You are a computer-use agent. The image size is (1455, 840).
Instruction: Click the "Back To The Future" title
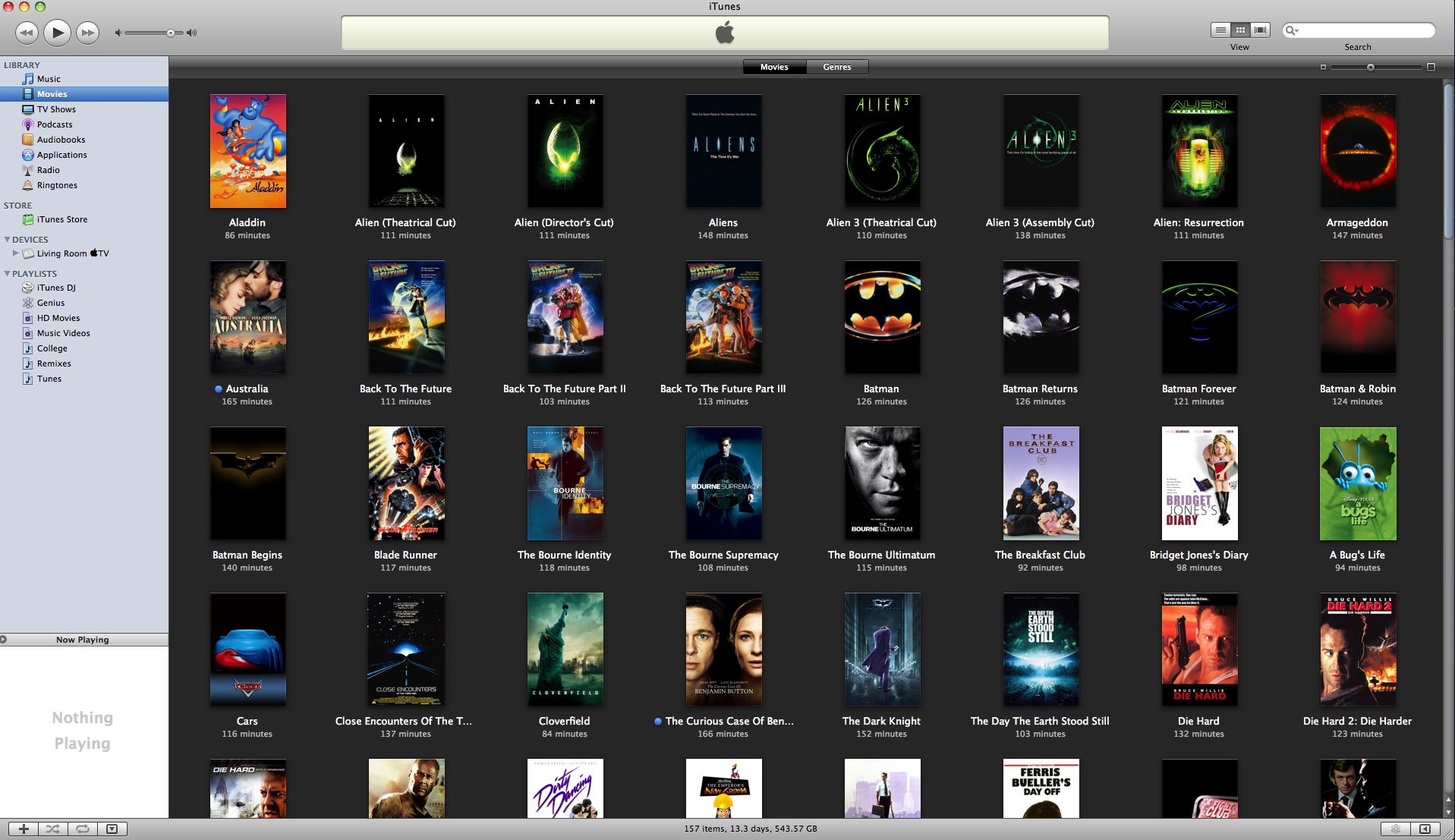pyautogui.click(x=405, y=389)
